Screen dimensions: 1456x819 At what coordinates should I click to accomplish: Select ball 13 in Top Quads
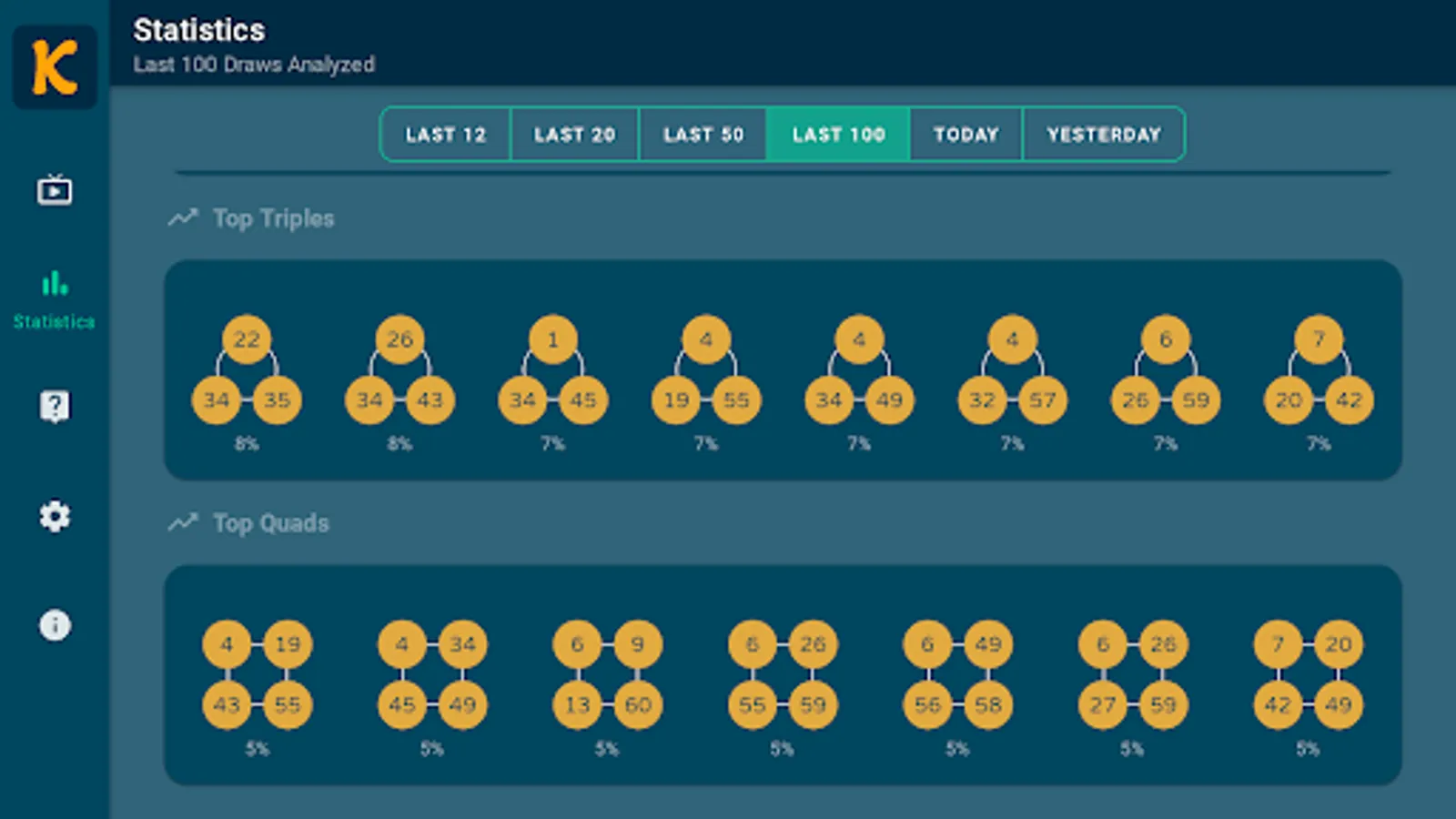pos(577,704)
